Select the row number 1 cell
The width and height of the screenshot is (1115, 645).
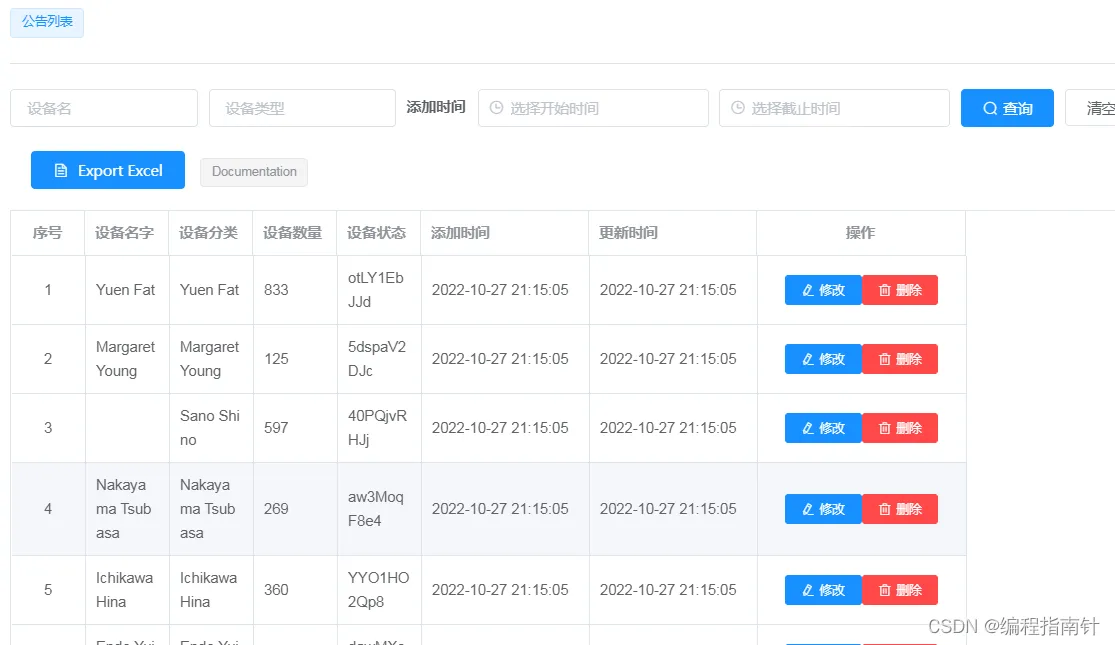point(48,290)
